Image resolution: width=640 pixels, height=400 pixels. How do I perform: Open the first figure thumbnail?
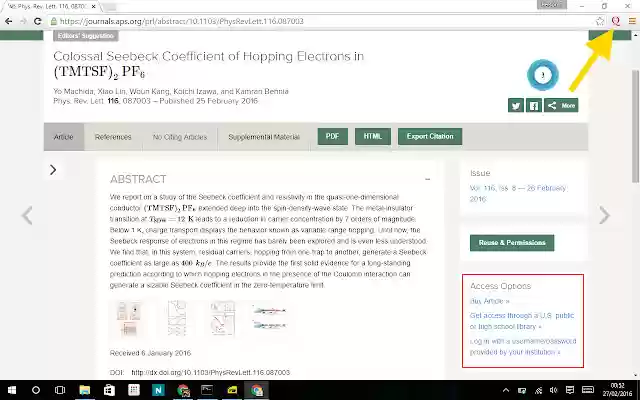pyautogui.click(x=129, y=318)
